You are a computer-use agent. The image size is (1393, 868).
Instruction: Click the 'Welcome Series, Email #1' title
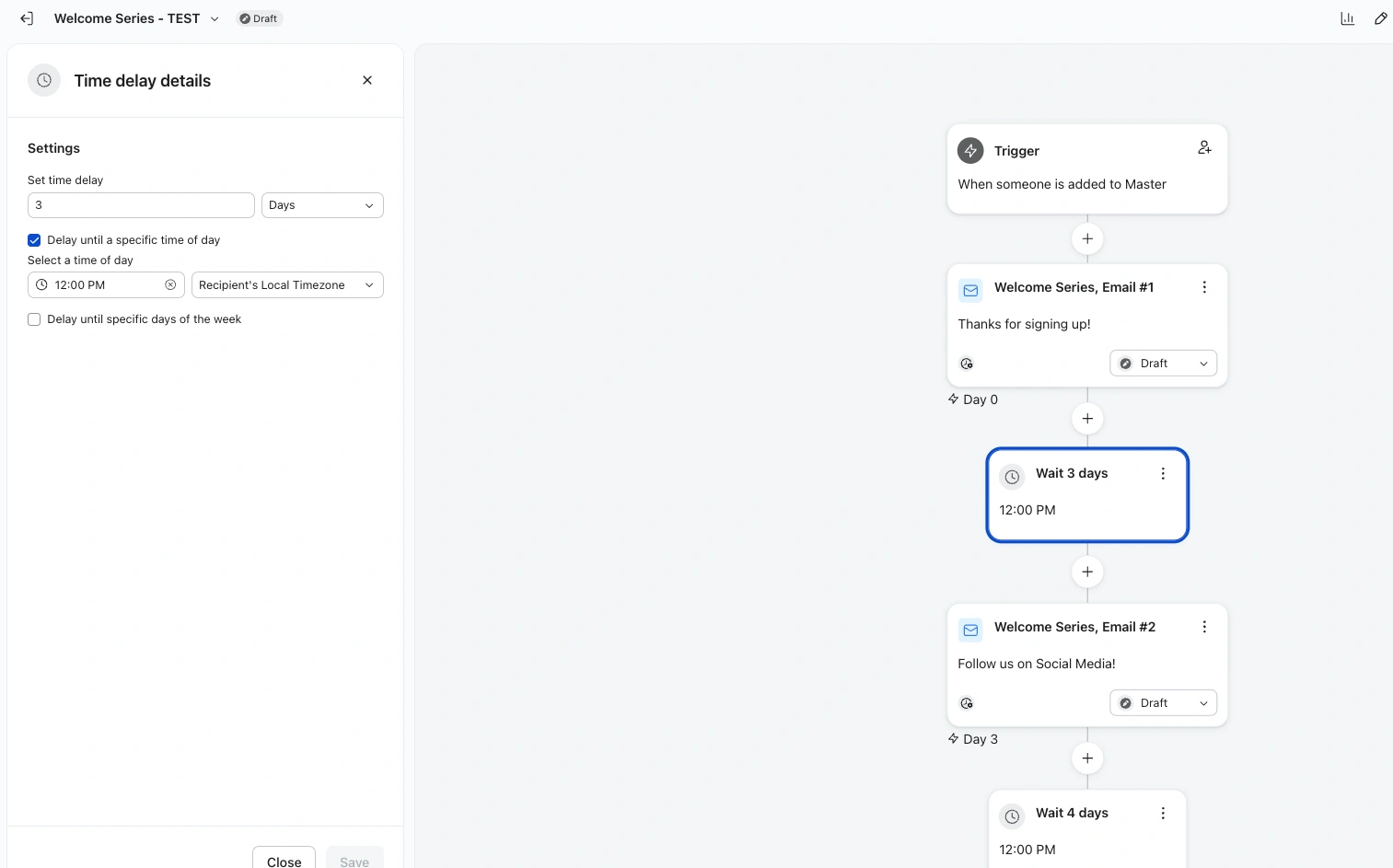(x=1074, y=287)
